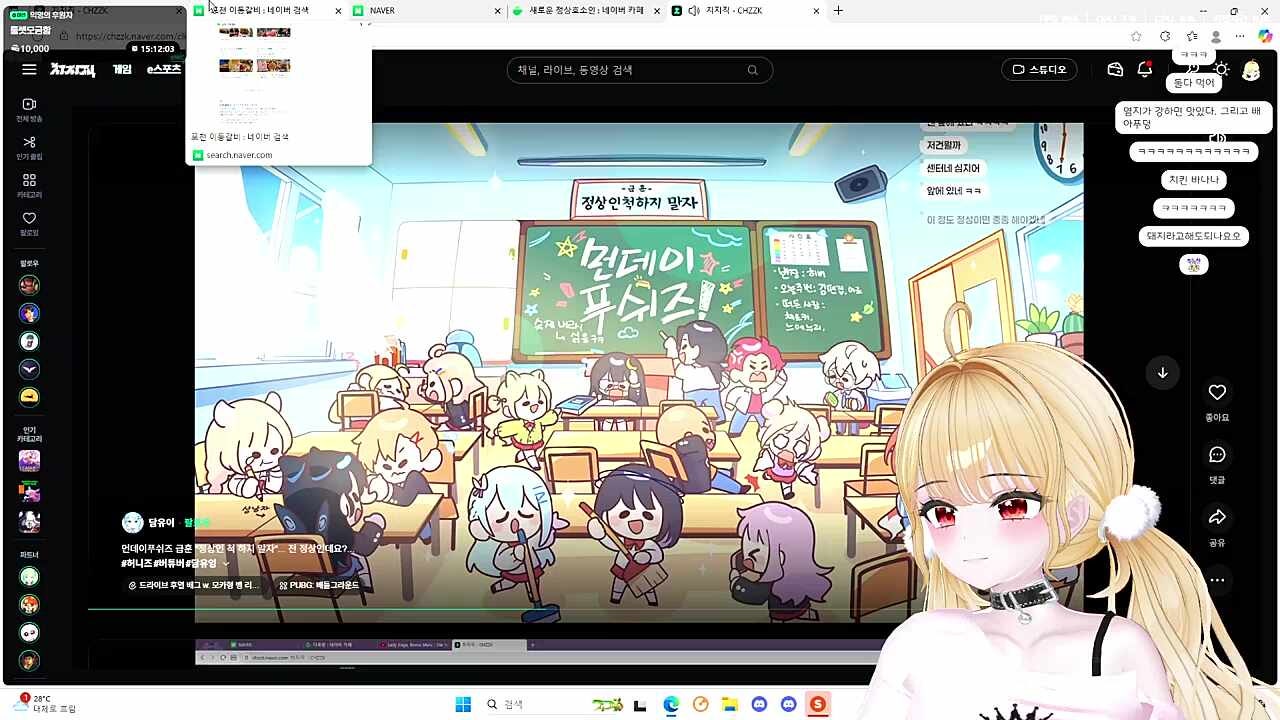
Task: Open the cheese wallet icon in the header
Action: click(x=1115, y=70)
